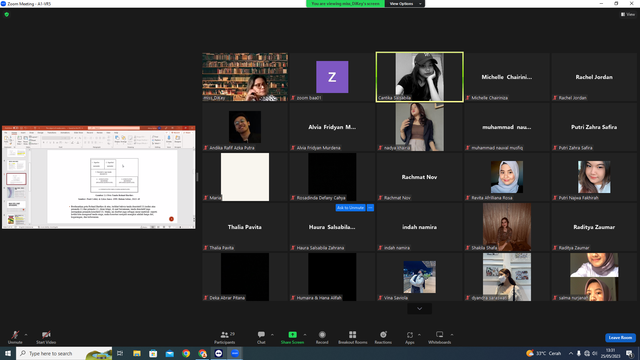Switch to active Zoom meeting in taskbar
Screen dimensions: 640x360
(x=235, y=353)
